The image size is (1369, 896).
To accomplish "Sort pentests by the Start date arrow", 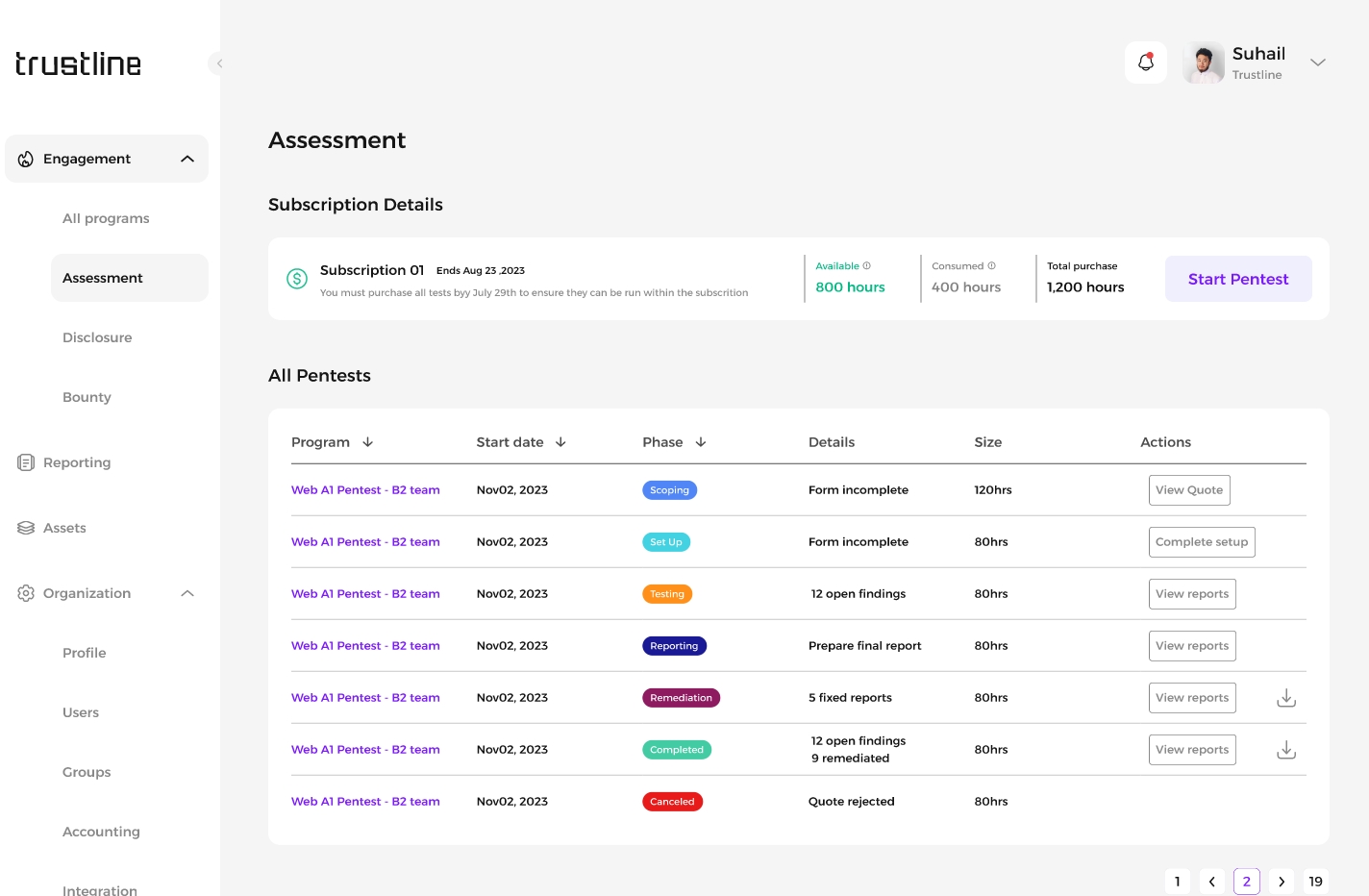I will point(560,442).
